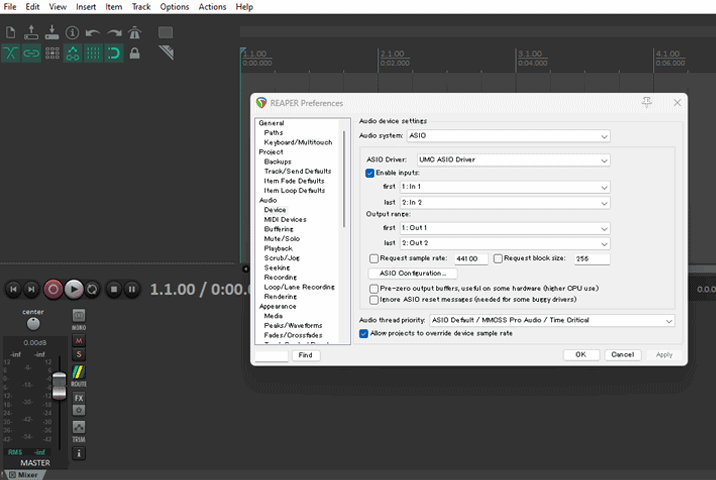
Task: Open the File menu
Action: 10,7
